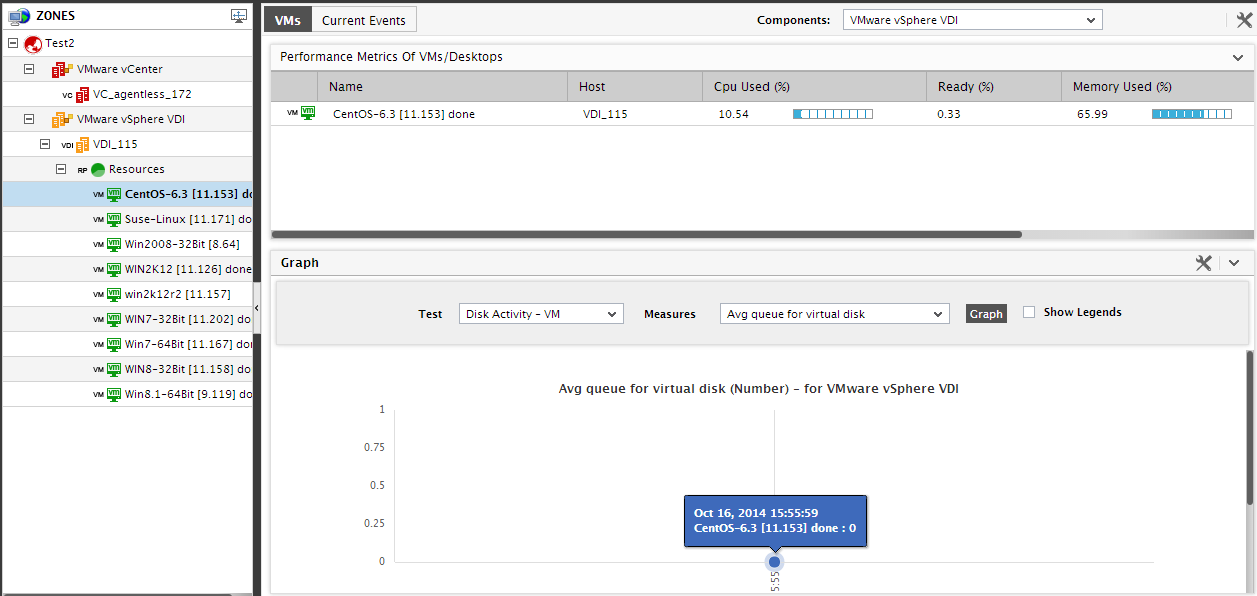Screen dimensions: 1257x596
Task: Click the blue data point on graph
Action: click(x=774, y=562)
